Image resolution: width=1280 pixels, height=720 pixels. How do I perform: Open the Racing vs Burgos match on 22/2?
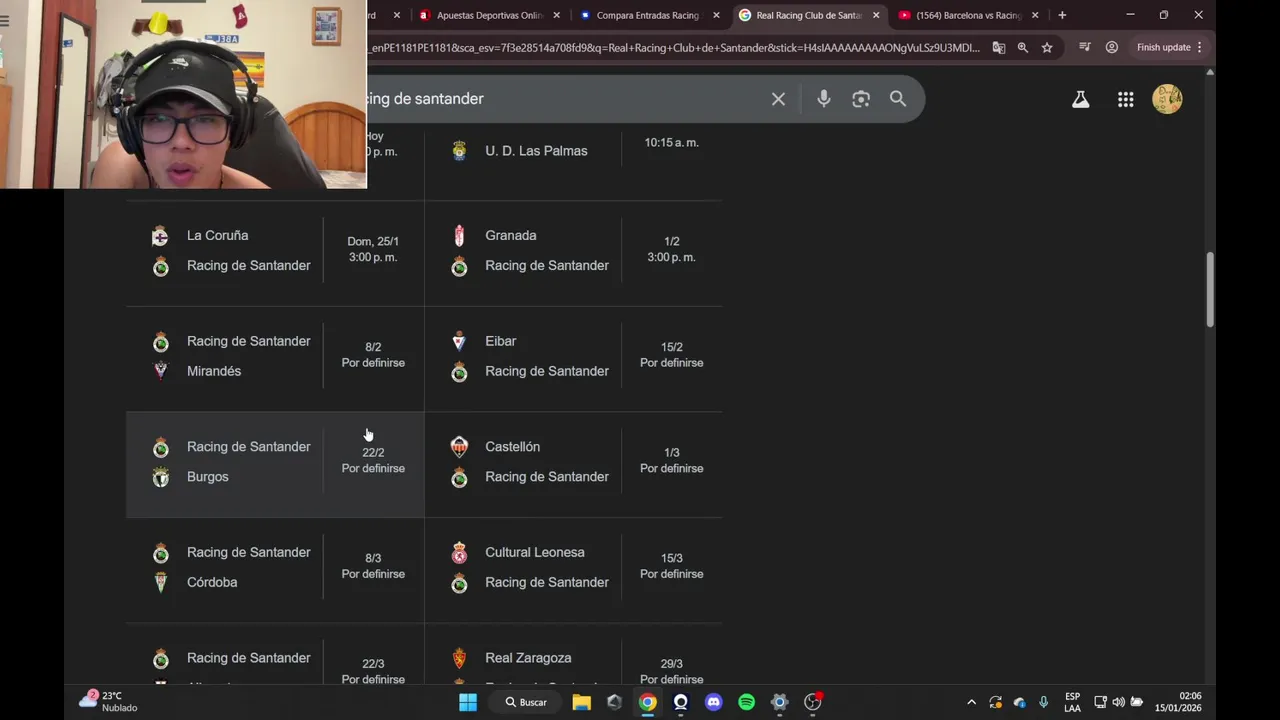[275, 465]
